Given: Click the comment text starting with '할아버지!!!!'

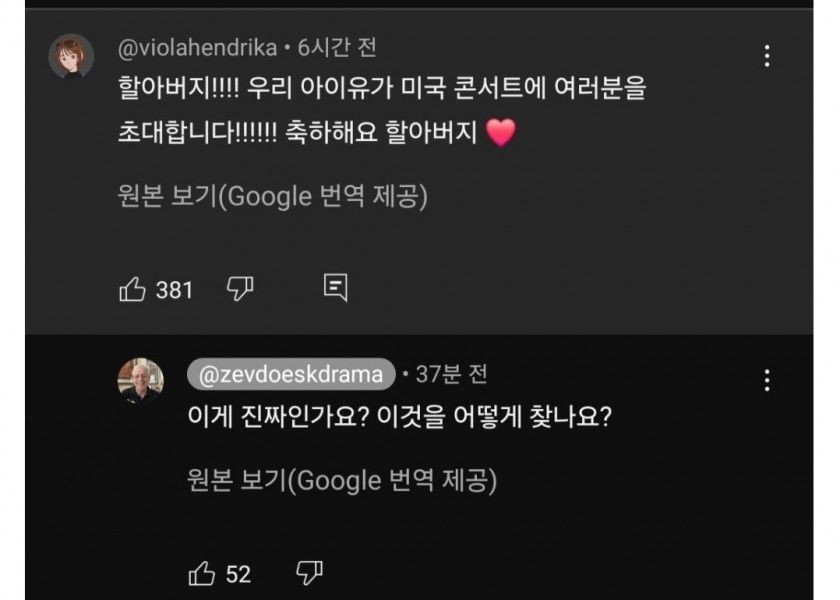Looking at the screenshot, I should click(380, 90).
